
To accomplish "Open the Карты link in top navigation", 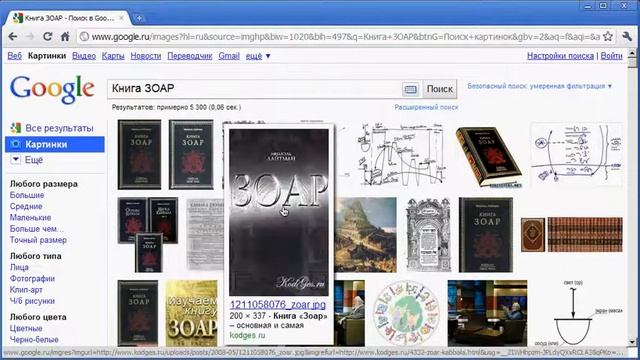I will [x=113, y=56].
